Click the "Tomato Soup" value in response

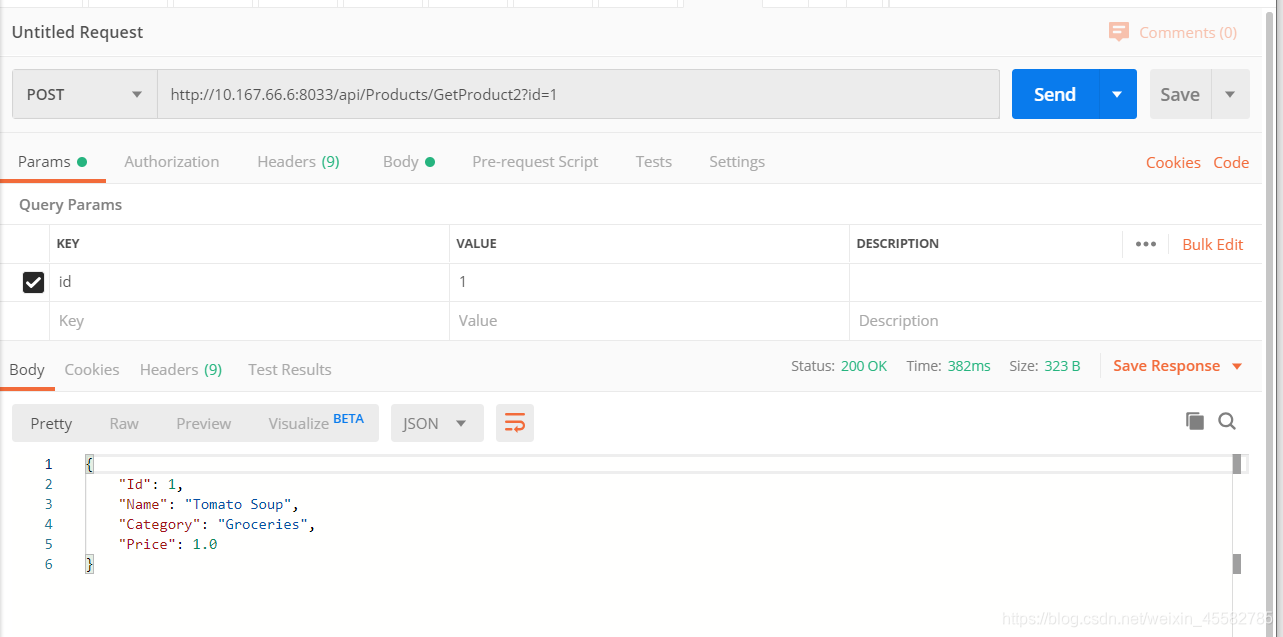[x=238, y=504]
